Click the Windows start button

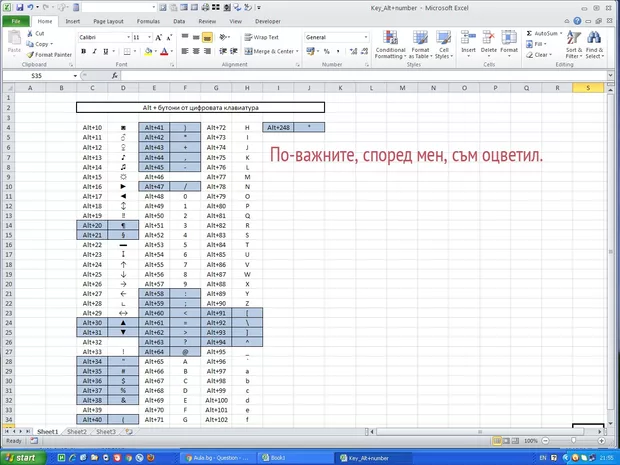[21, 458]
